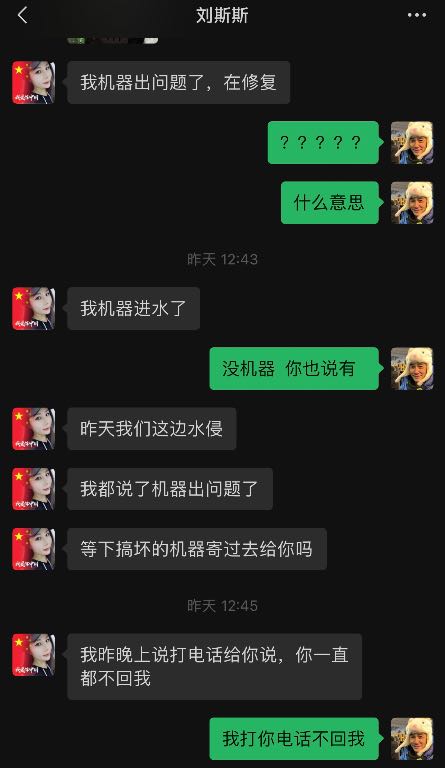The height and width of the screenshot is (768, 445).
Task: Tap avatar next to 我都说了机器出问题了
Action: tap(34, 489)
